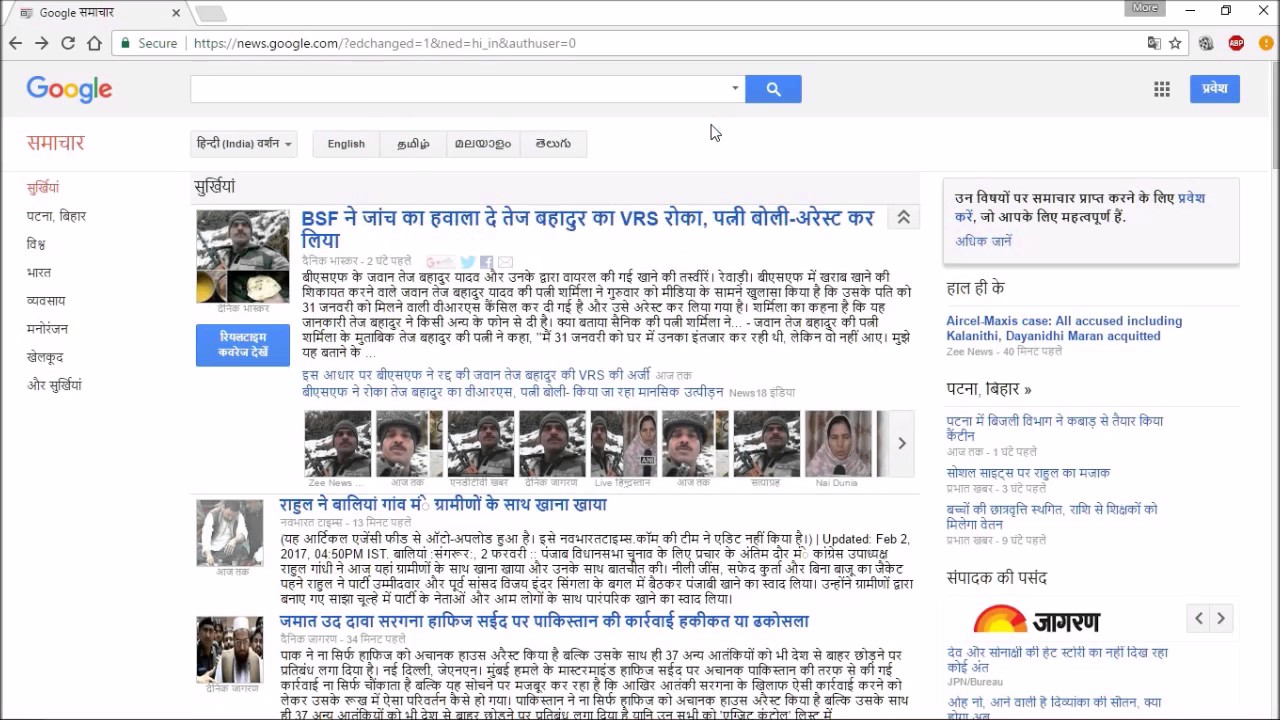Image resolution: width=1280 pixels, height=720 pixels.
Task: Switch to తెలుగు edition
Action: pyautogui.click(x=553, y=144)
